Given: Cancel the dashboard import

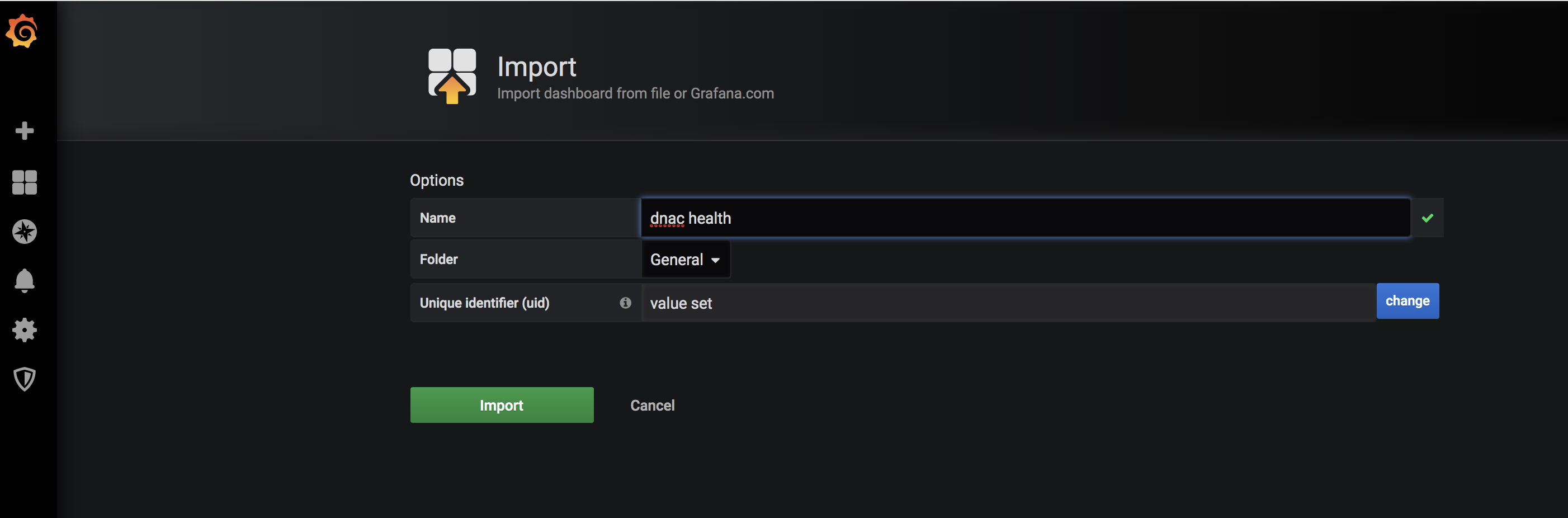Looking at the screenshot, I should coord(652,406).
